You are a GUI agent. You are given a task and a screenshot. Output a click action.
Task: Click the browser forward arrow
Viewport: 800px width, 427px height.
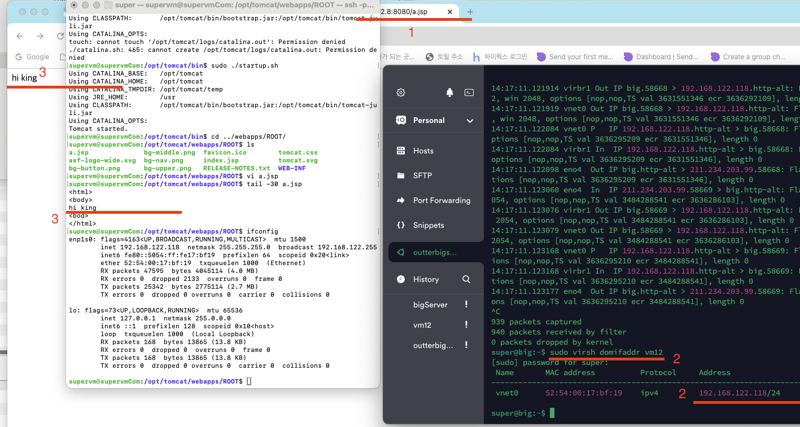(x=40, y=36)
